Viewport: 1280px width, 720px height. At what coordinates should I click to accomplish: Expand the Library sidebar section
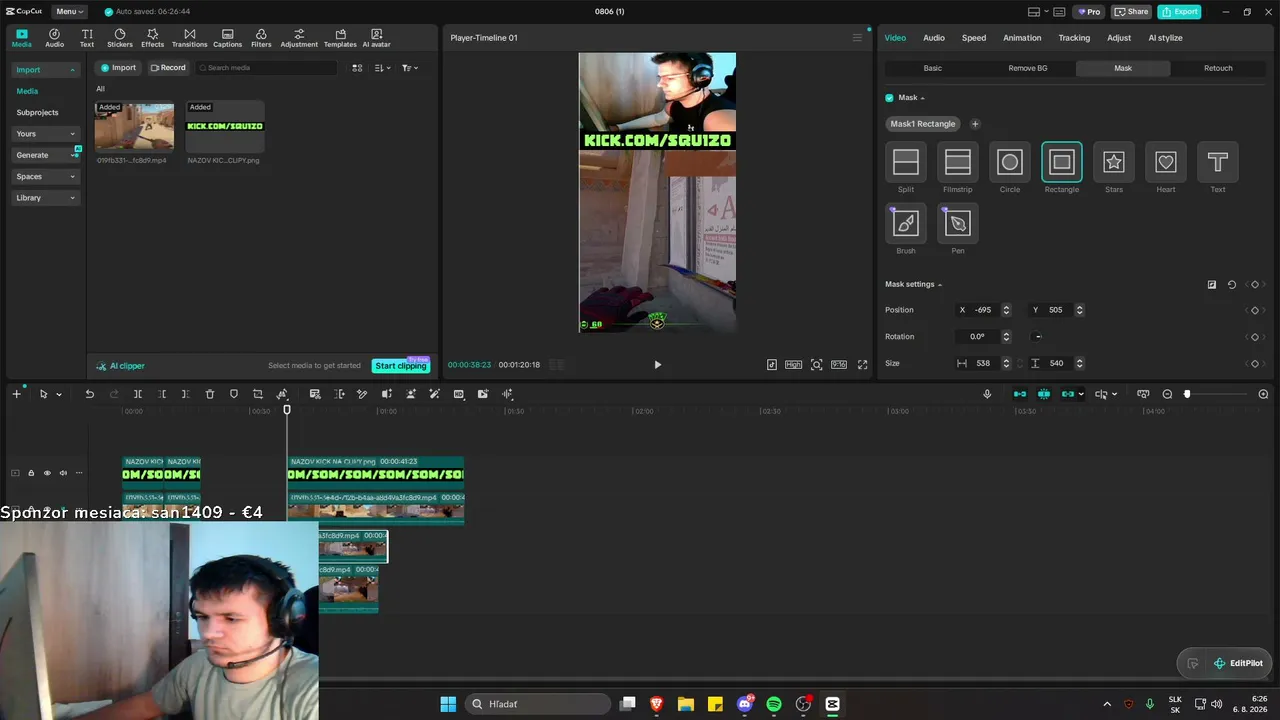click(46, 198)
